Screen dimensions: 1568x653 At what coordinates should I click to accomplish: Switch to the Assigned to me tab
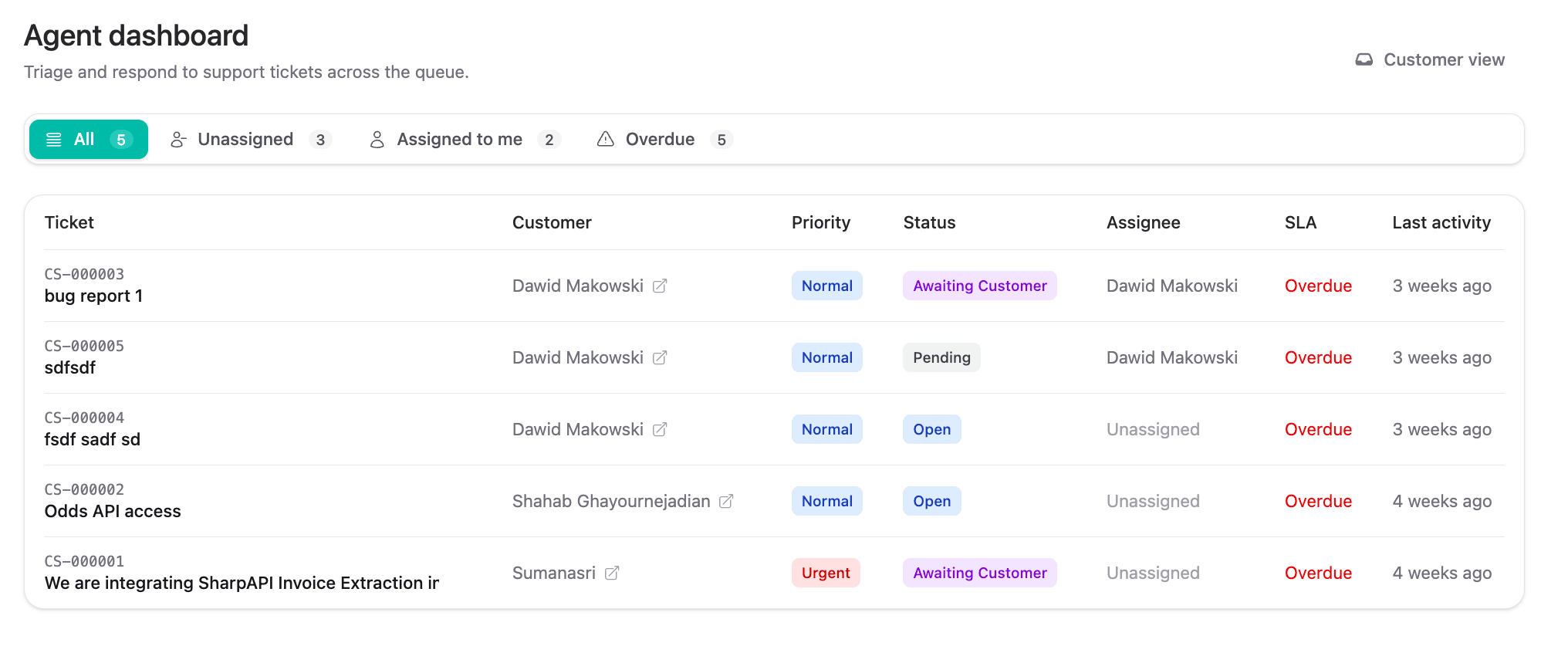point(465,140)
